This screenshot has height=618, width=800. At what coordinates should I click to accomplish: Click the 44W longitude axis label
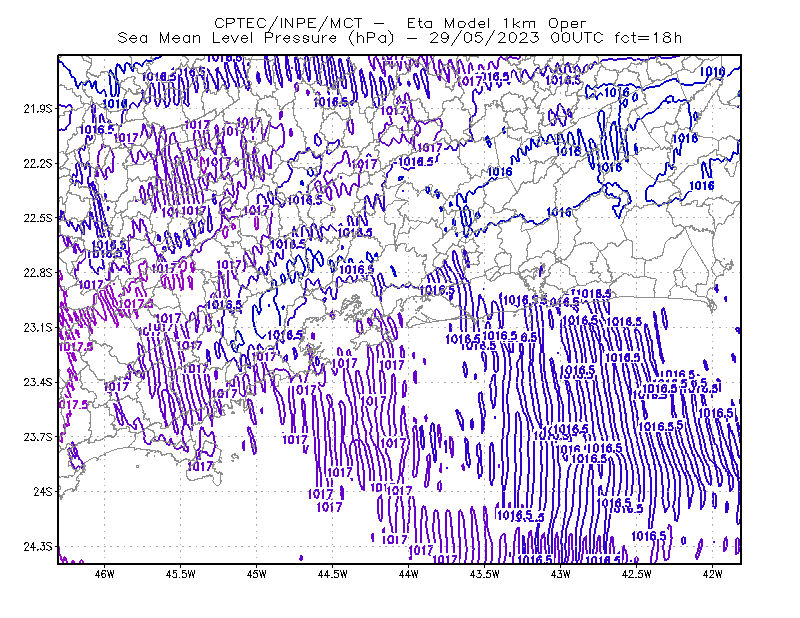click(409, 574)
